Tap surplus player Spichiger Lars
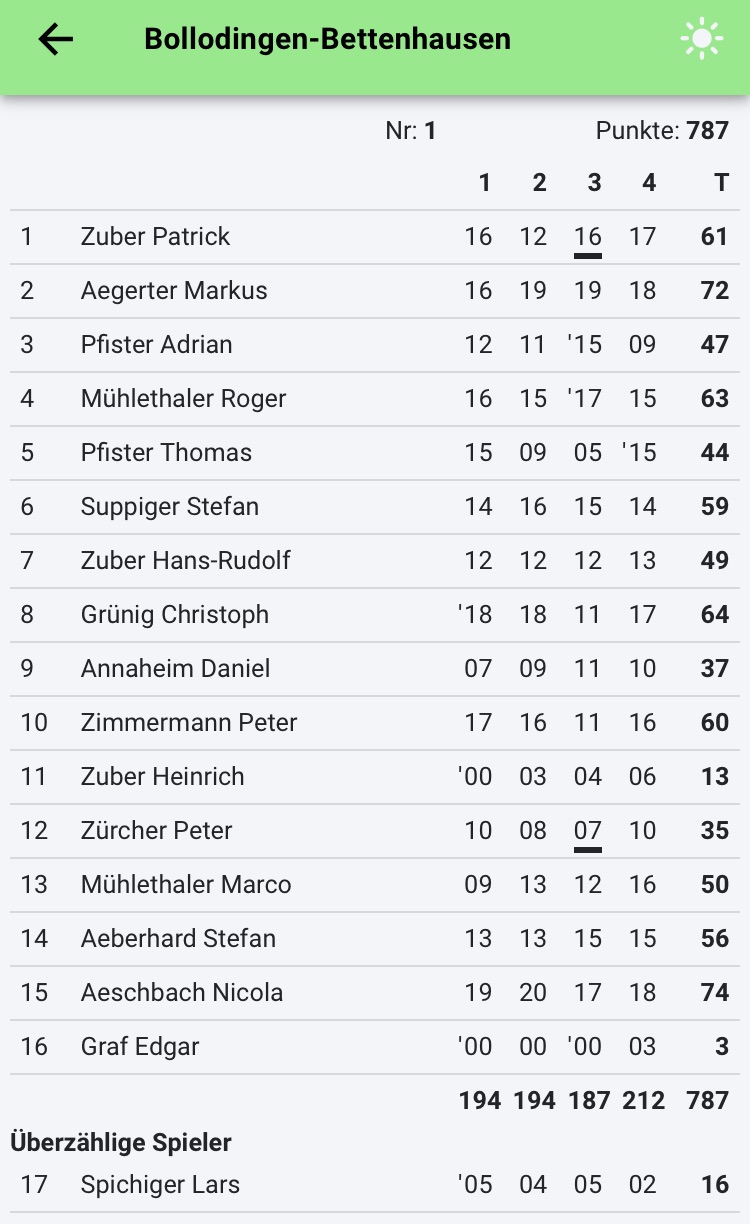The image size is (750, 1224). [x=160, y=1185]
